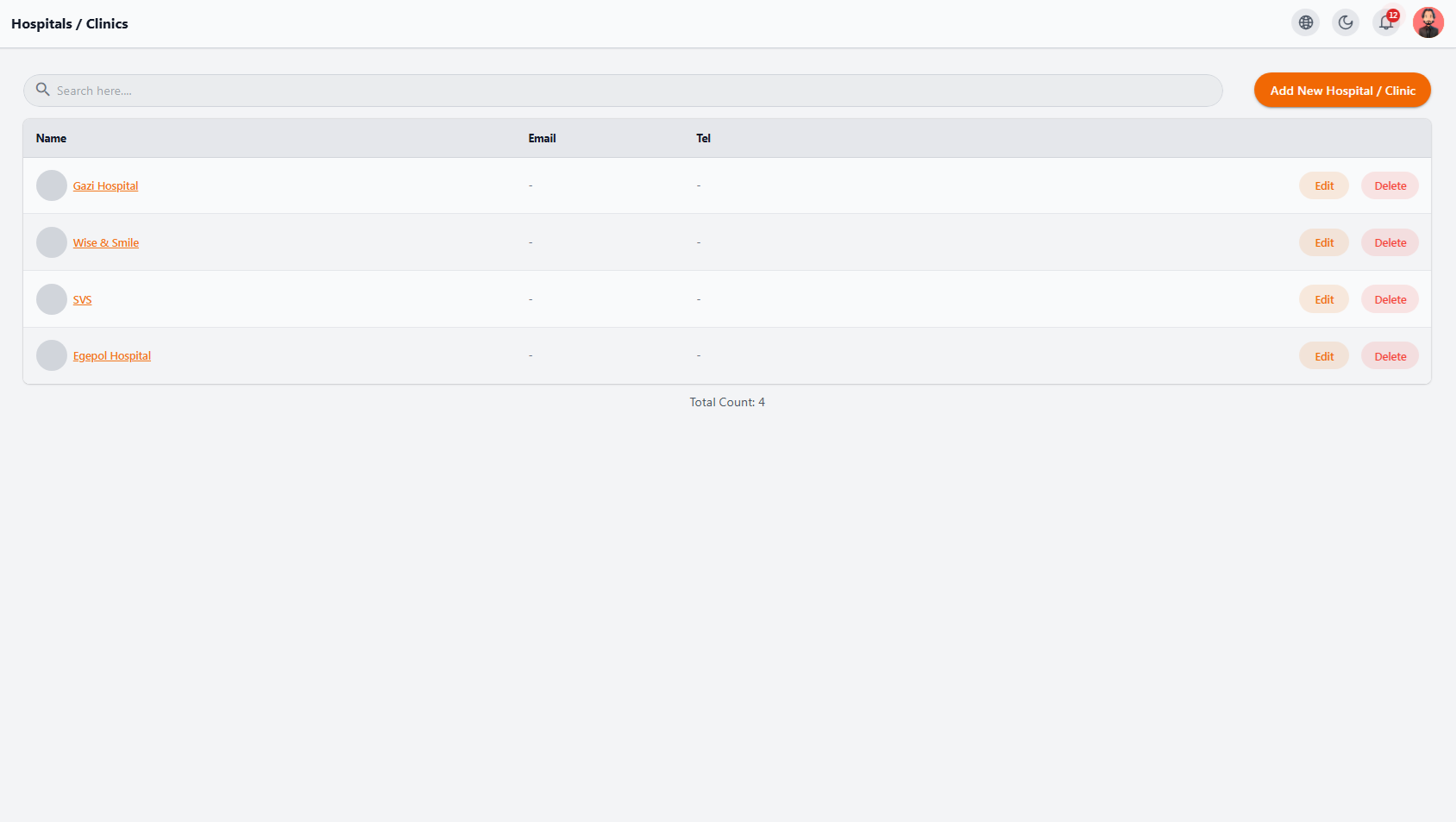
Task: Click the 'Total Count: 4' text
Action: (x=727, y=402)
